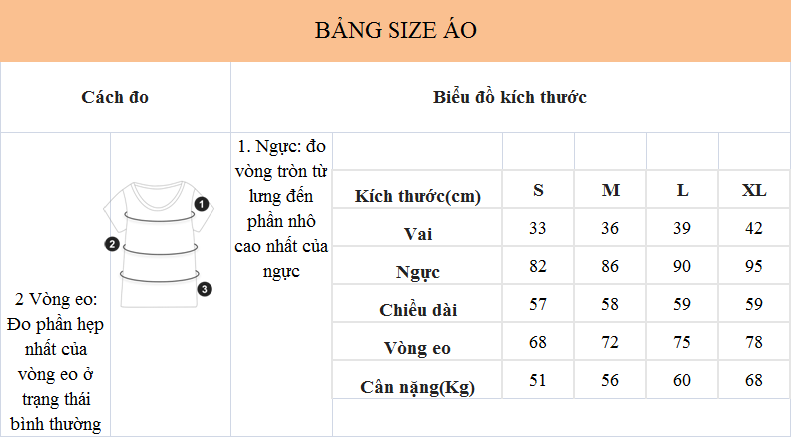The image size is (791, 437).
Task: Select the Cách đo header cell
Action: click(115, 97)
